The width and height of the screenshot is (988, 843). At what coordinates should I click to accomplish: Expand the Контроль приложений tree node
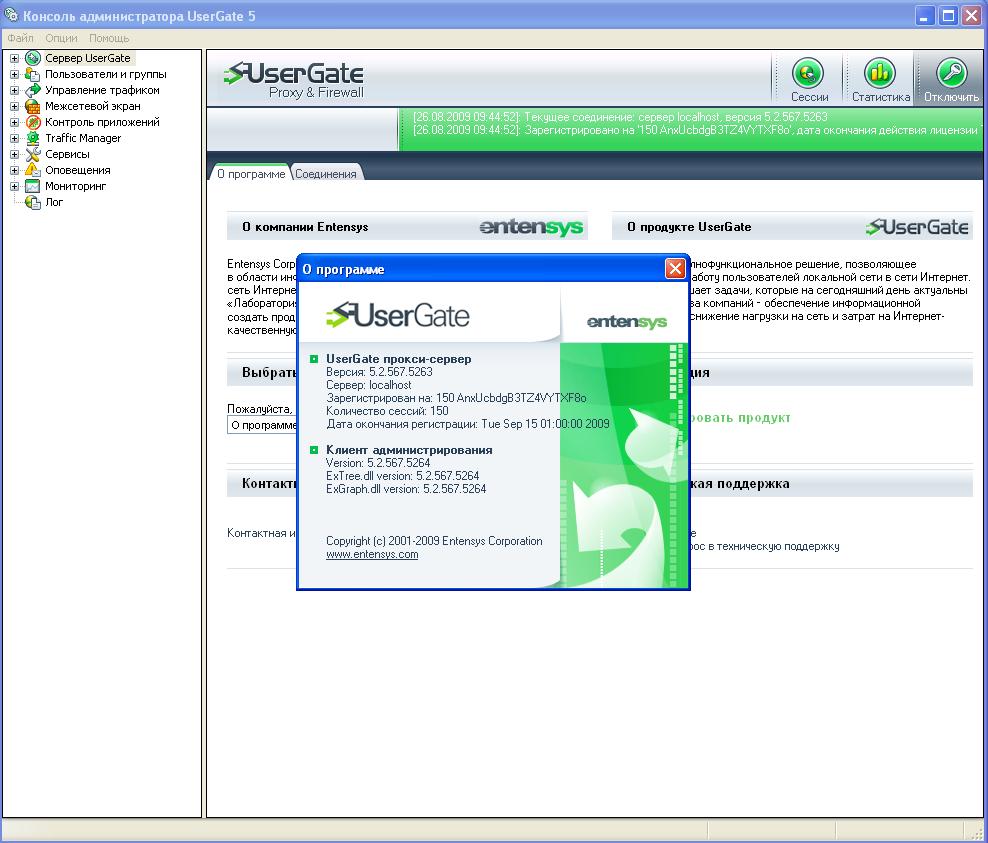(x=15, y=122)
